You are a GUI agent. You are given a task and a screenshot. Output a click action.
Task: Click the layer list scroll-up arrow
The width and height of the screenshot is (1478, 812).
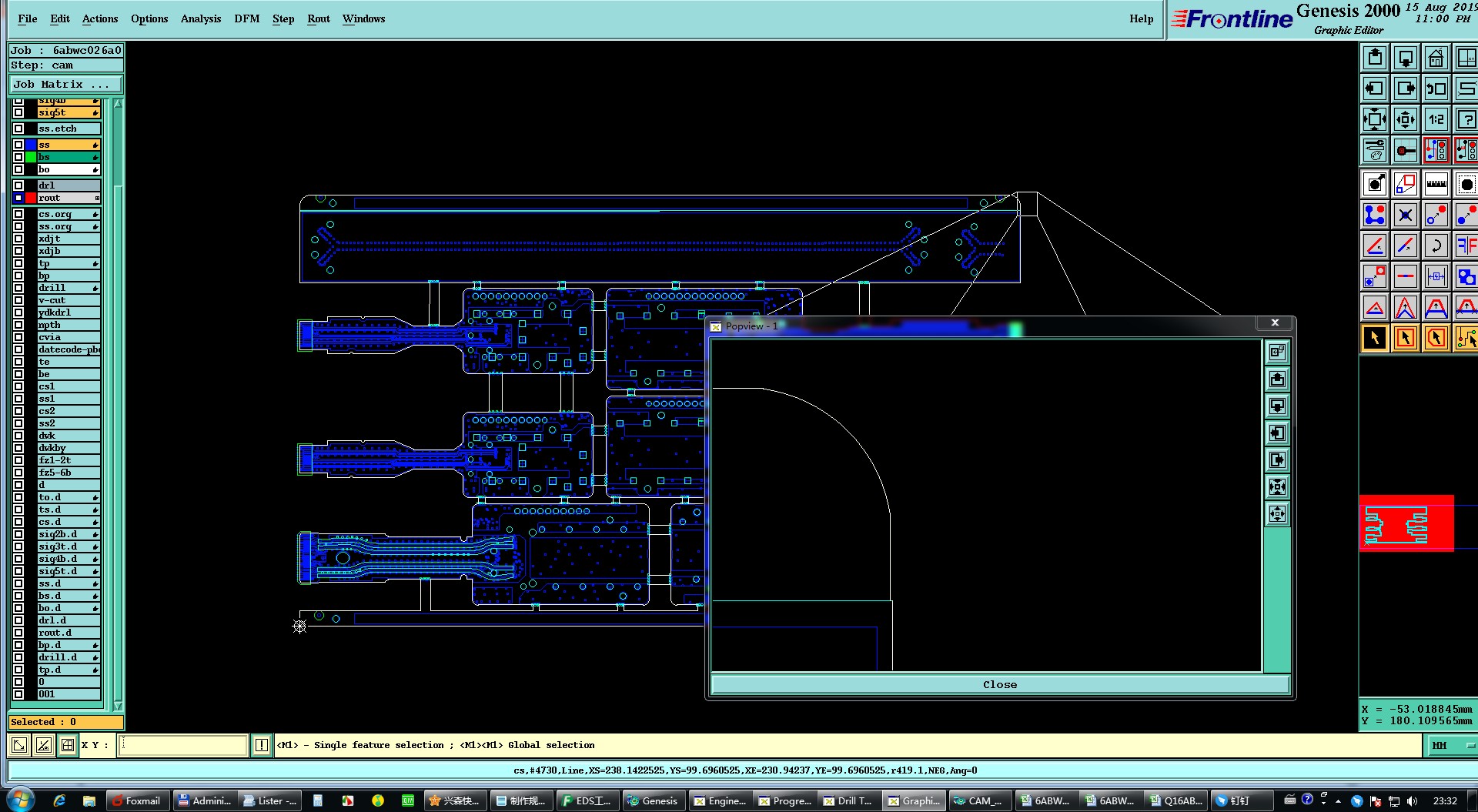click(x=118, y=103)
